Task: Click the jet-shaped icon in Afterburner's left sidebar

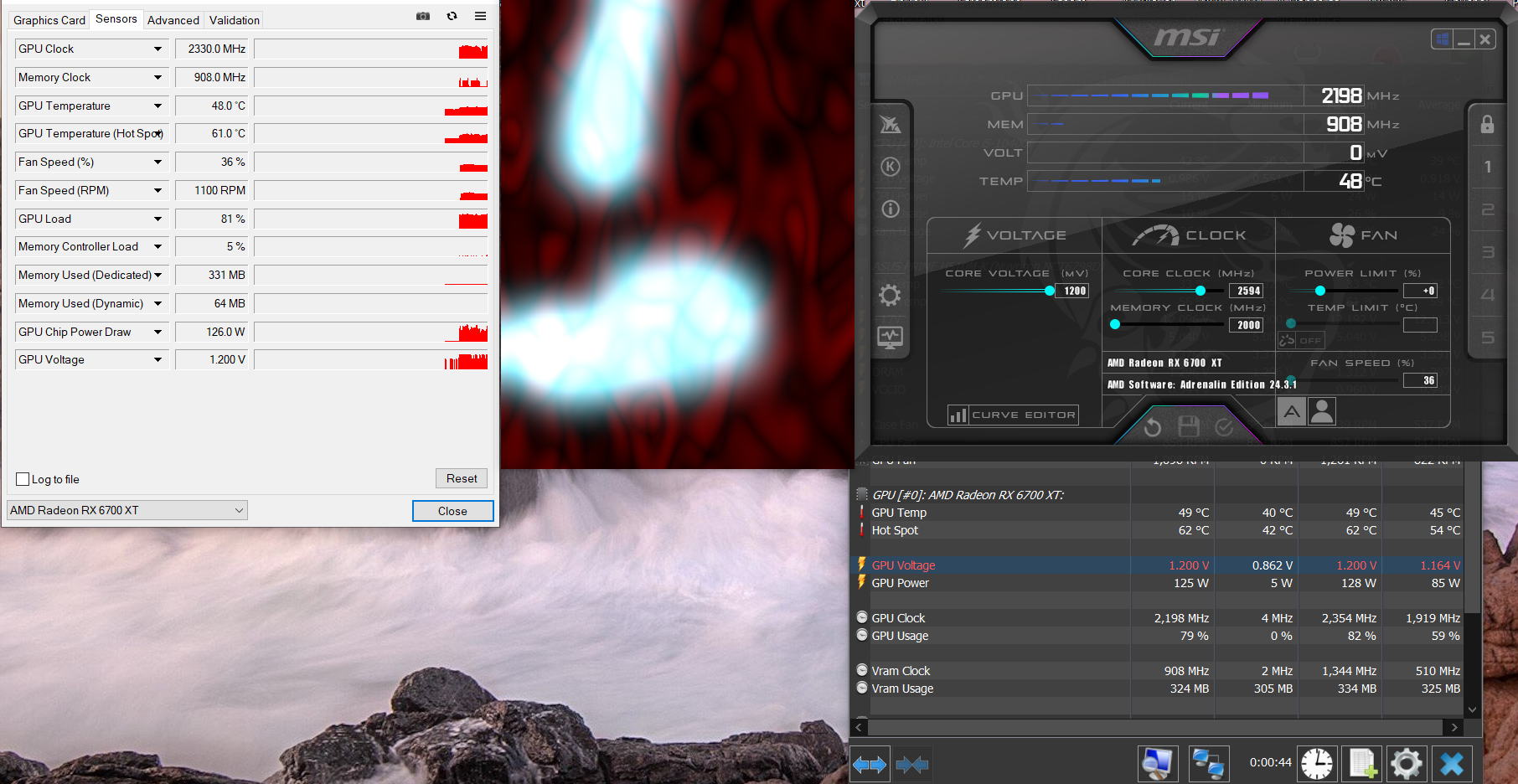Action: tap(890, 125)
